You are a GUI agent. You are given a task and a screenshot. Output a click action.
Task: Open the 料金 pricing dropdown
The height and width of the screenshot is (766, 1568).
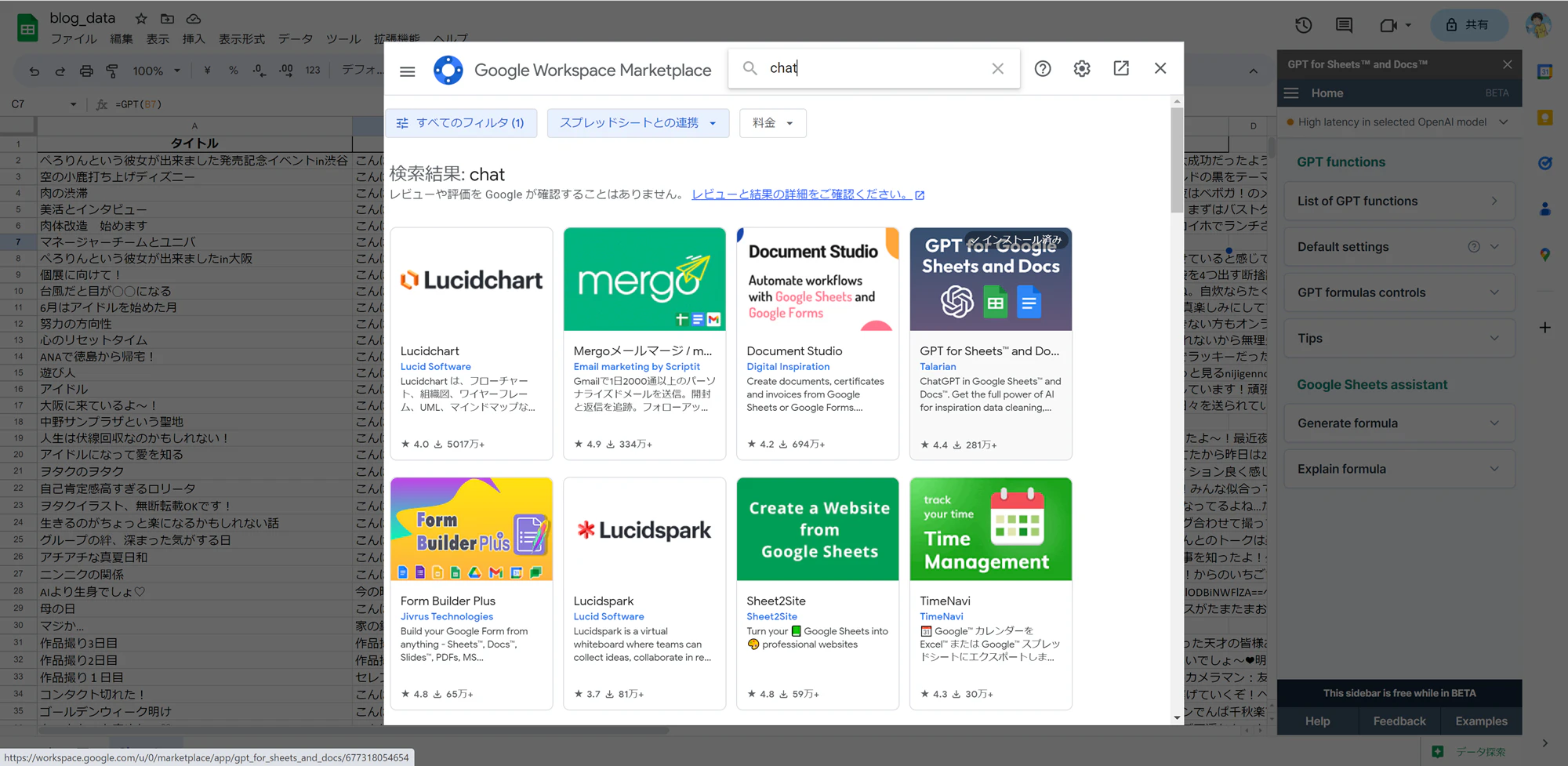click(772, 123)
